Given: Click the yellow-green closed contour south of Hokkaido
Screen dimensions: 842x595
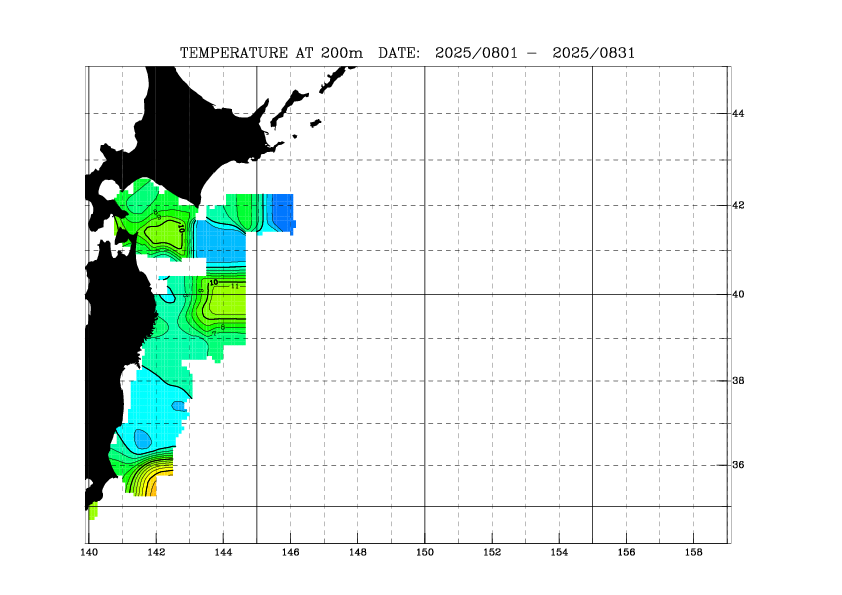Looking at the screenshot, I should pyautogui.click(x=162, y=233).
